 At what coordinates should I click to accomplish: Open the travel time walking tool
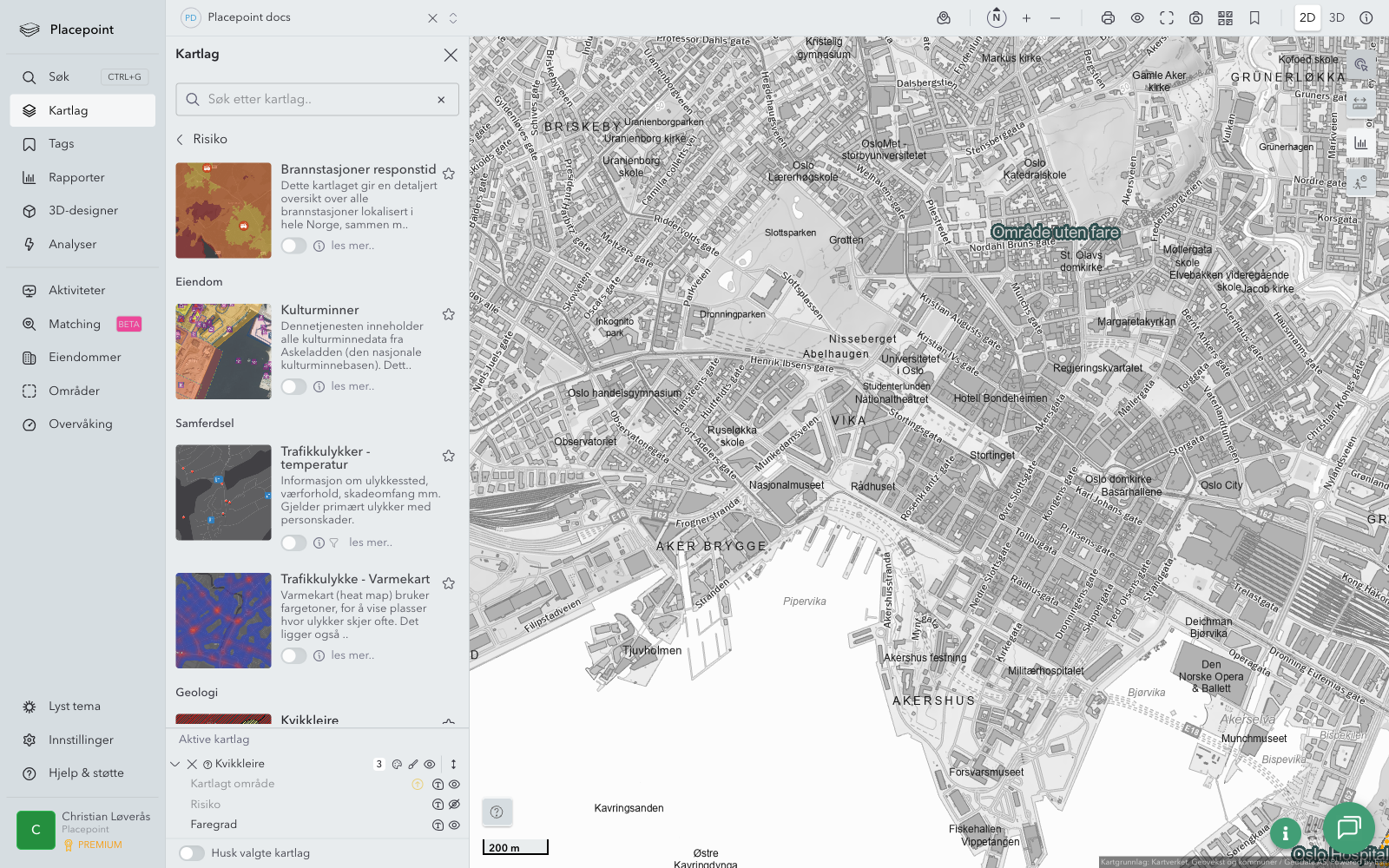1360,181
